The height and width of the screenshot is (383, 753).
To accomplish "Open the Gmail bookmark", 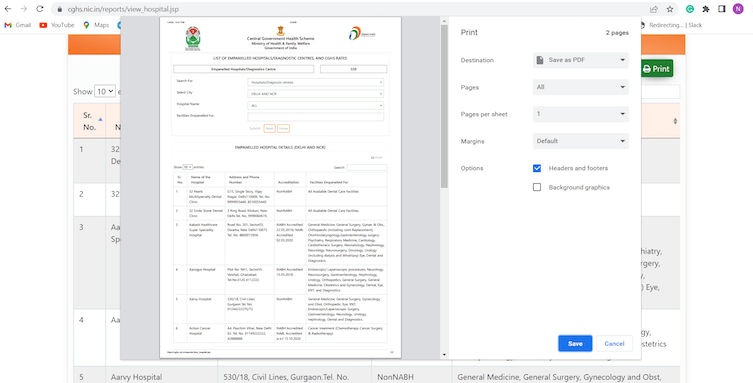I will 18,25.
